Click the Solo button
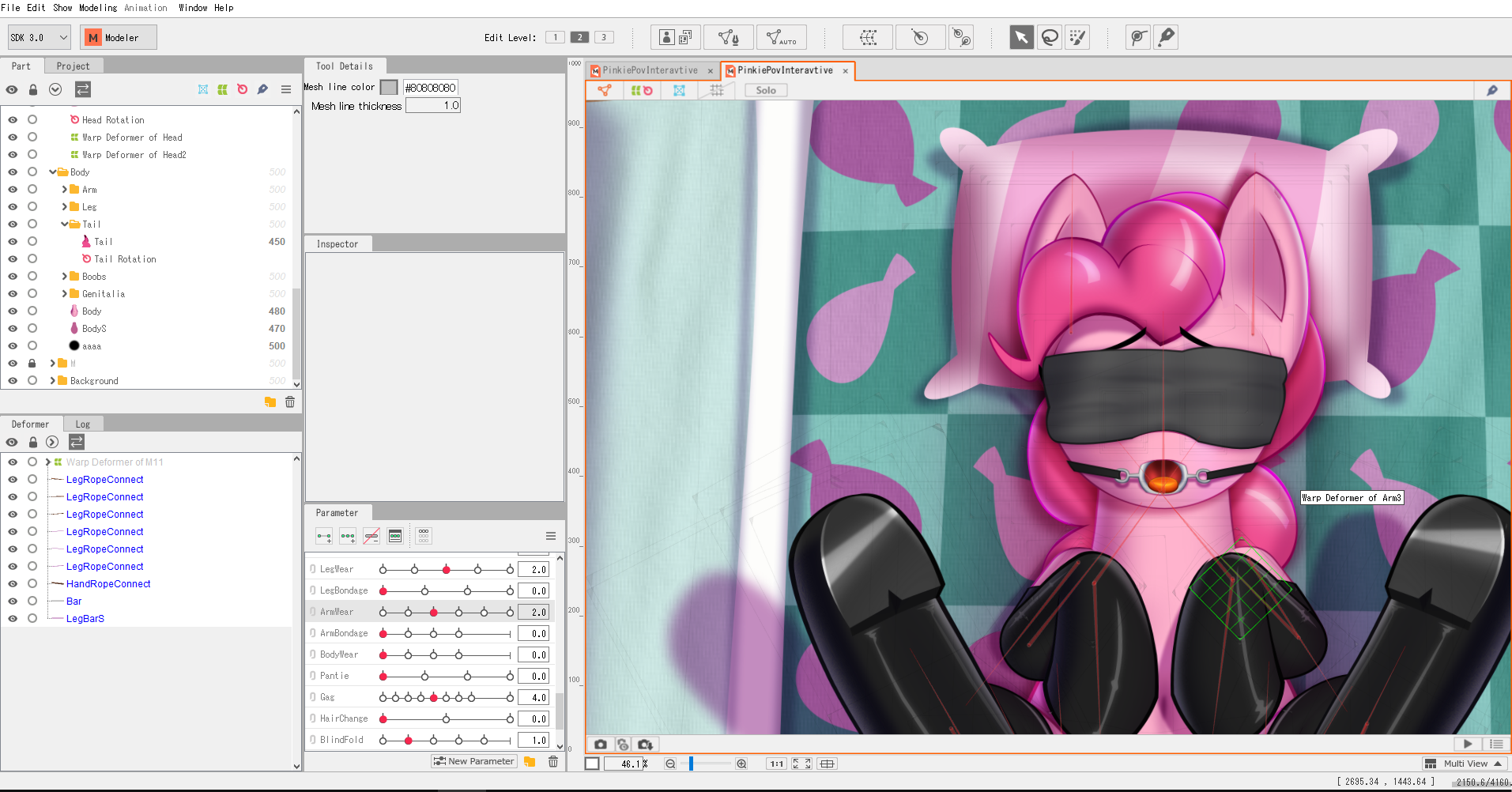 pyautogui.click(x=765, y=90)
